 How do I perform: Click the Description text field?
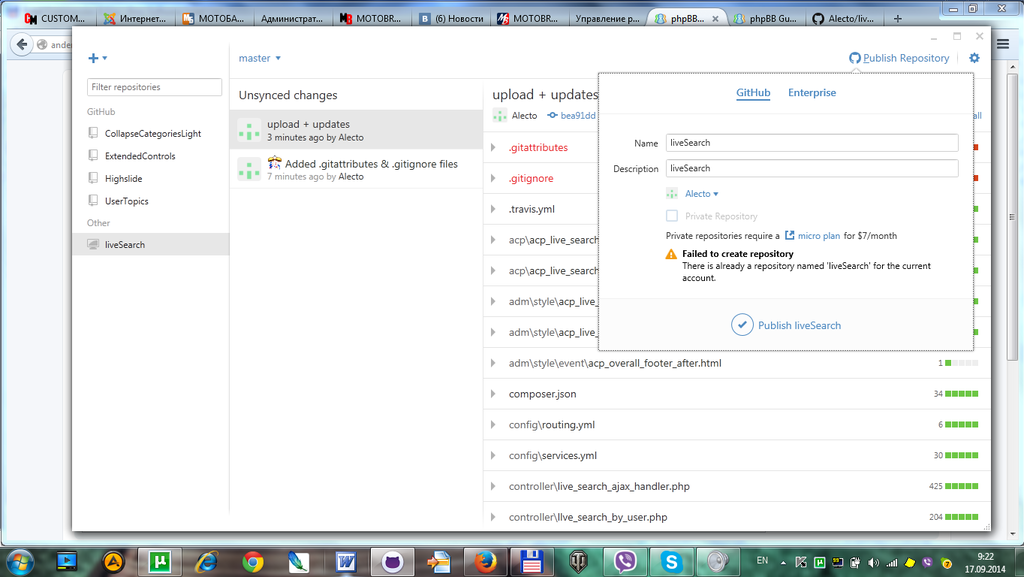click(x=811, y=169)
